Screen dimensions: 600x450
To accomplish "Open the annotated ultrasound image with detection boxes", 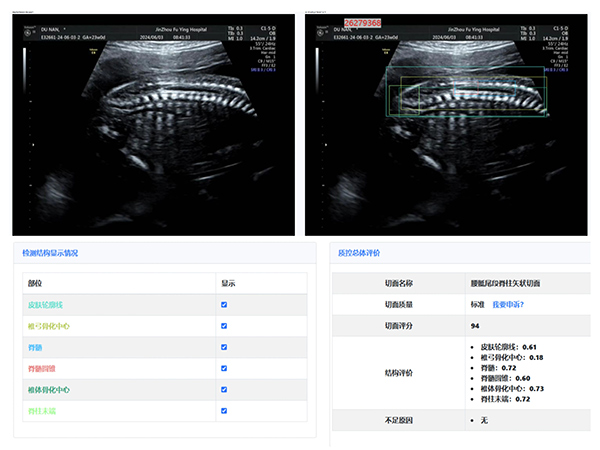I will tap(446, 125).
